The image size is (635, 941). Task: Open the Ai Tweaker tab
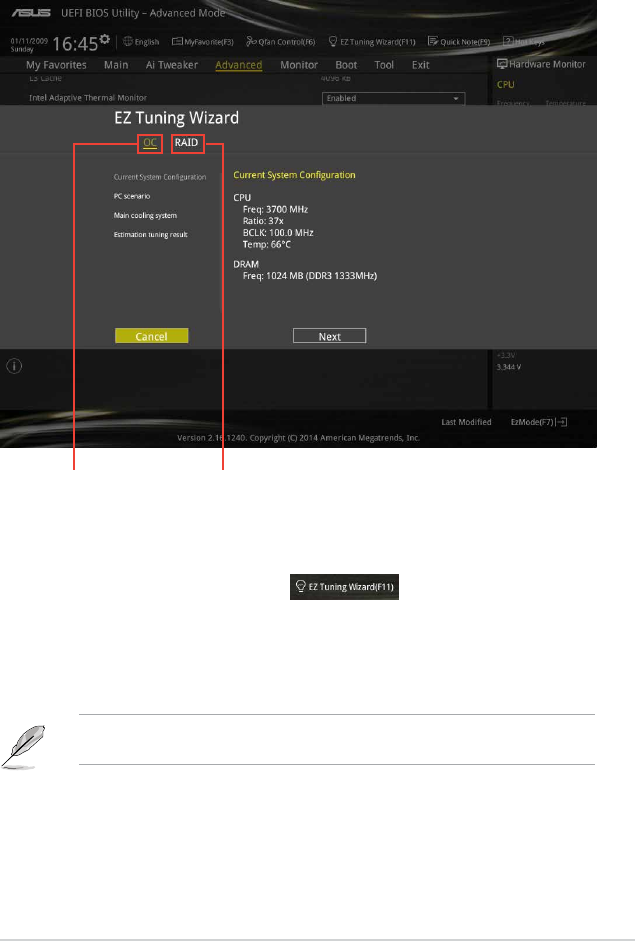pyautogui.click(x=172, y=65)
